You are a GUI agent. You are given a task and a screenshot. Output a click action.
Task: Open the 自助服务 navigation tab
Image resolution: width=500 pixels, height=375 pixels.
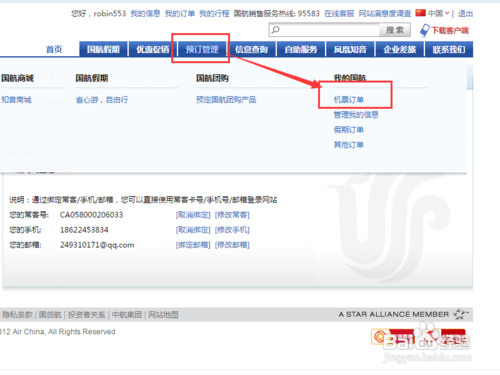(x=301, y=49)
